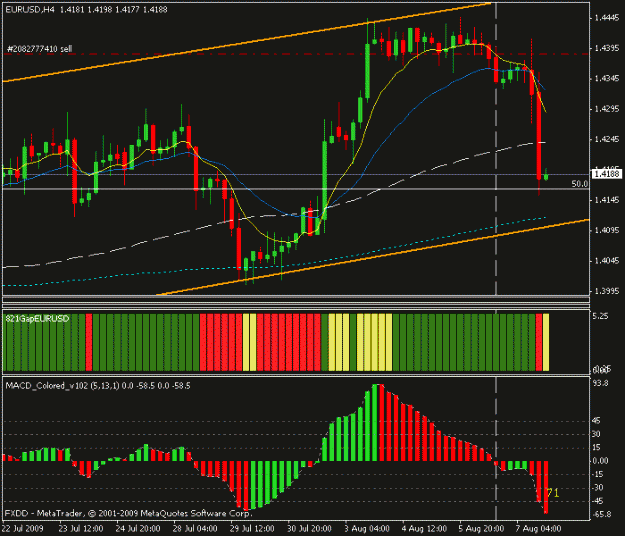Image resolution: width=625 pixels, height=536 pixels.
Task: Click the 821GapEURUSD indicator label
Action: [37, 318]
